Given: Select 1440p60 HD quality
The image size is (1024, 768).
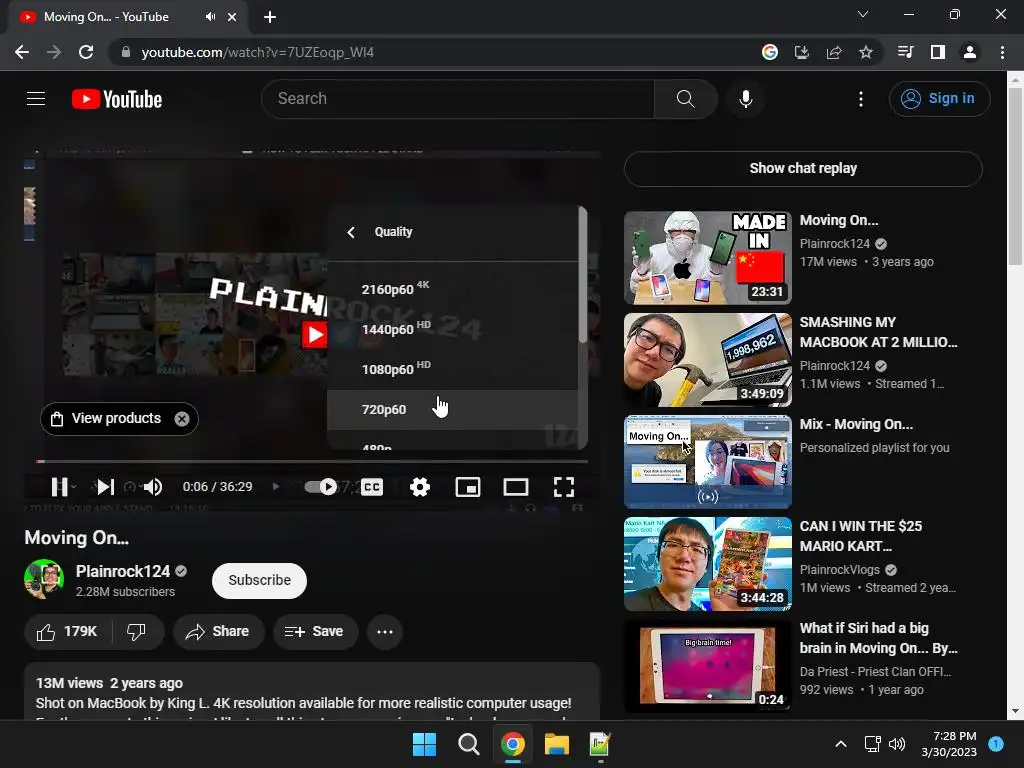Looking at the screenshot, I should point(453,328).
